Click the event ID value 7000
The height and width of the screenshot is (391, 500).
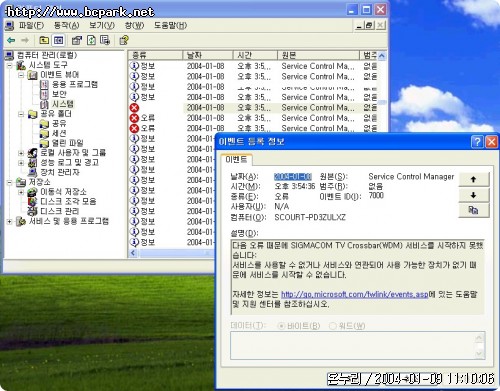(376, 195)
